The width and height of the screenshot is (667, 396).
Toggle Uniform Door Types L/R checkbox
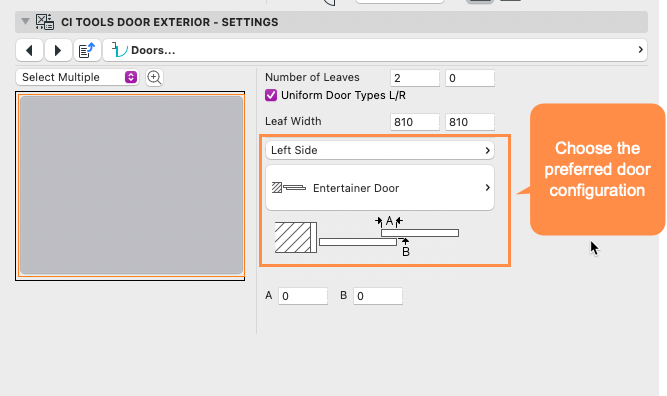(271, 95)
